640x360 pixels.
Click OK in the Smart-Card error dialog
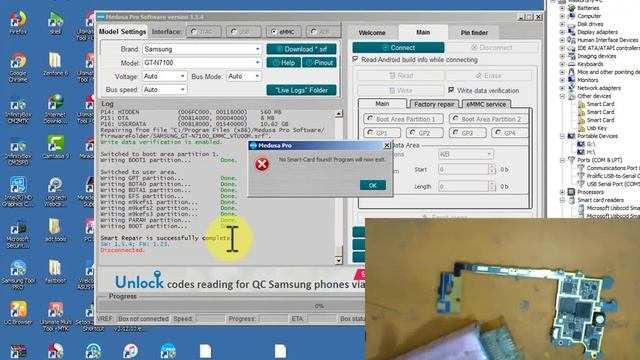[373, 185]
